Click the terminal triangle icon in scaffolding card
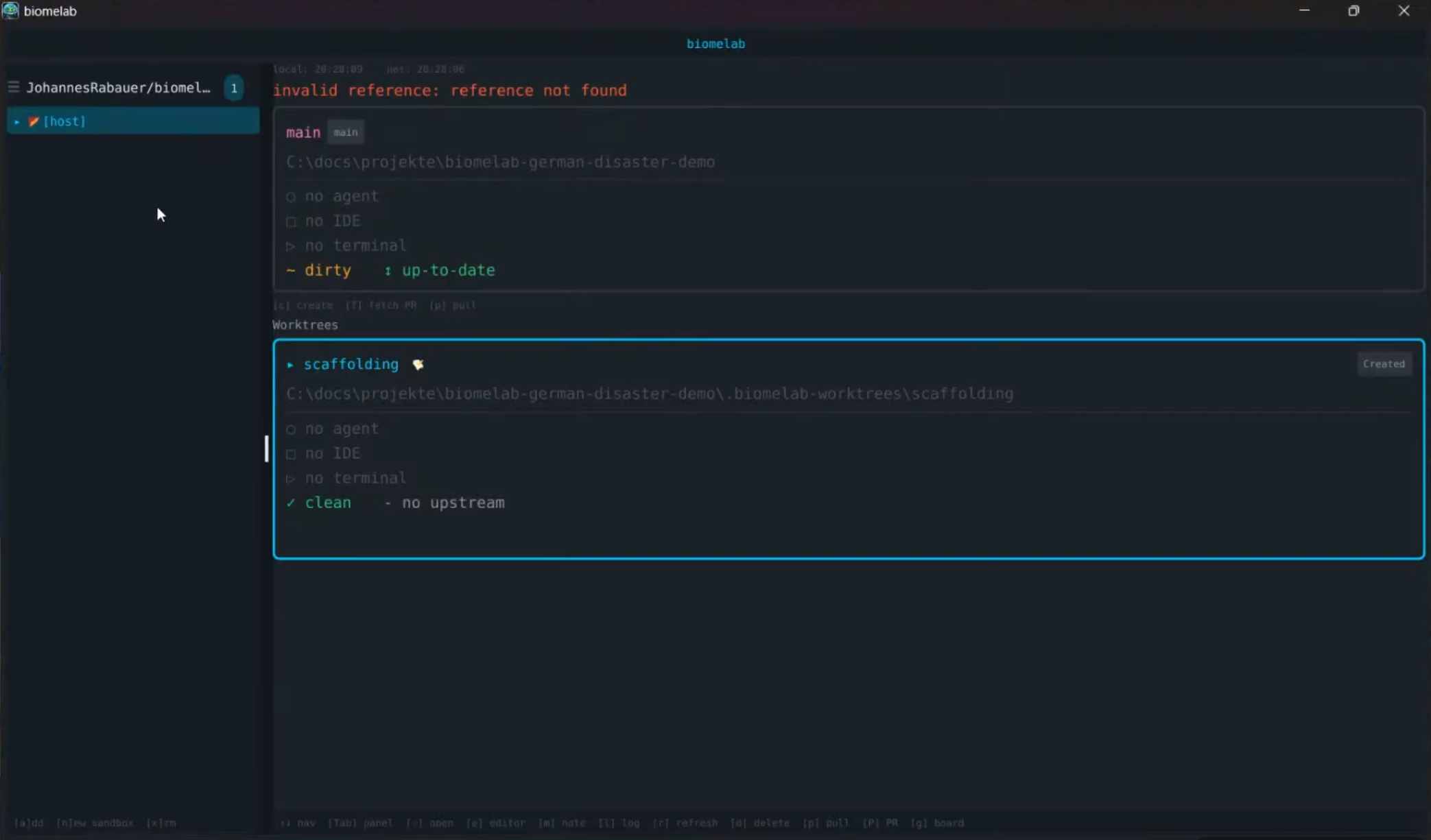 (291, 479)
